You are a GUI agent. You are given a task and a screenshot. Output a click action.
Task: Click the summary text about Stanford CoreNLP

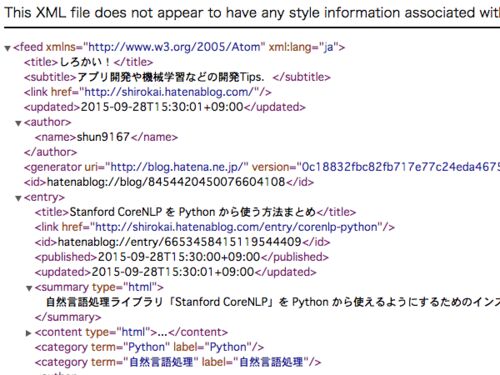click(273, 302)
